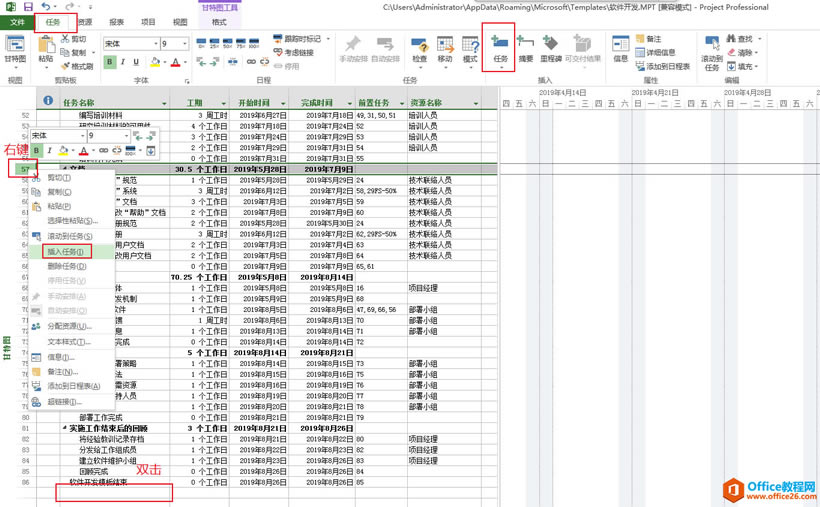Open the Information (信息) properties icon

620,49
